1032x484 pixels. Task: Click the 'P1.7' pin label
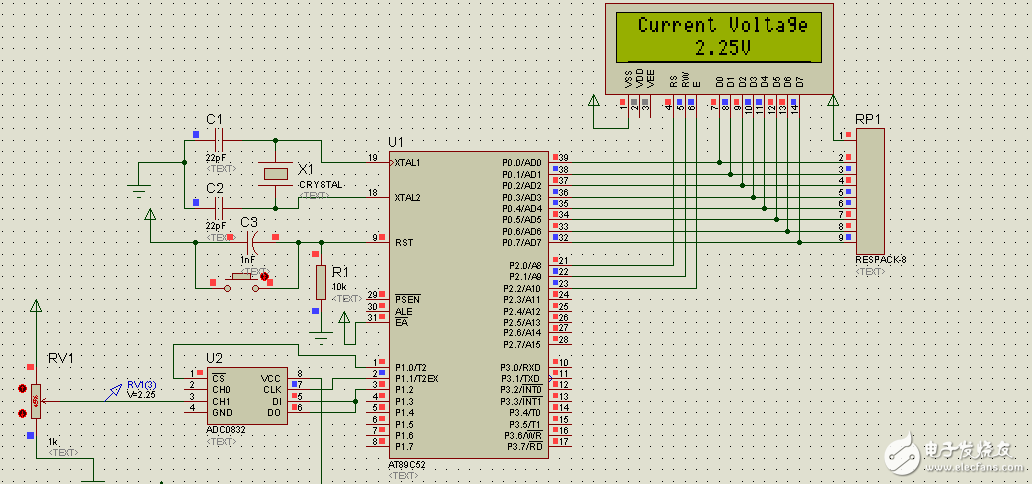(x=404, y=447)
